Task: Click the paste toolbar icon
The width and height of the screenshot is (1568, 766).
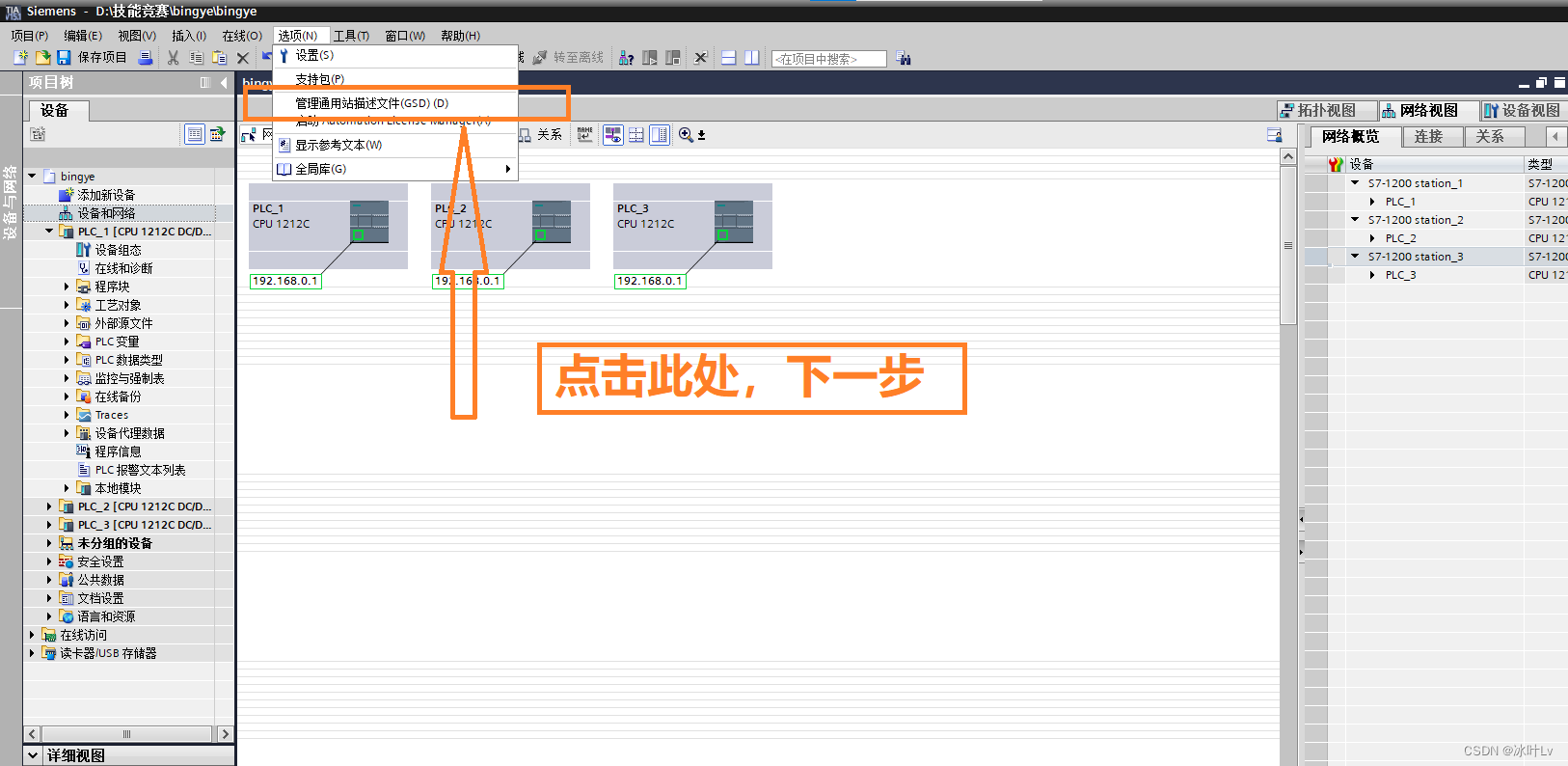Action: coord(219,58)
